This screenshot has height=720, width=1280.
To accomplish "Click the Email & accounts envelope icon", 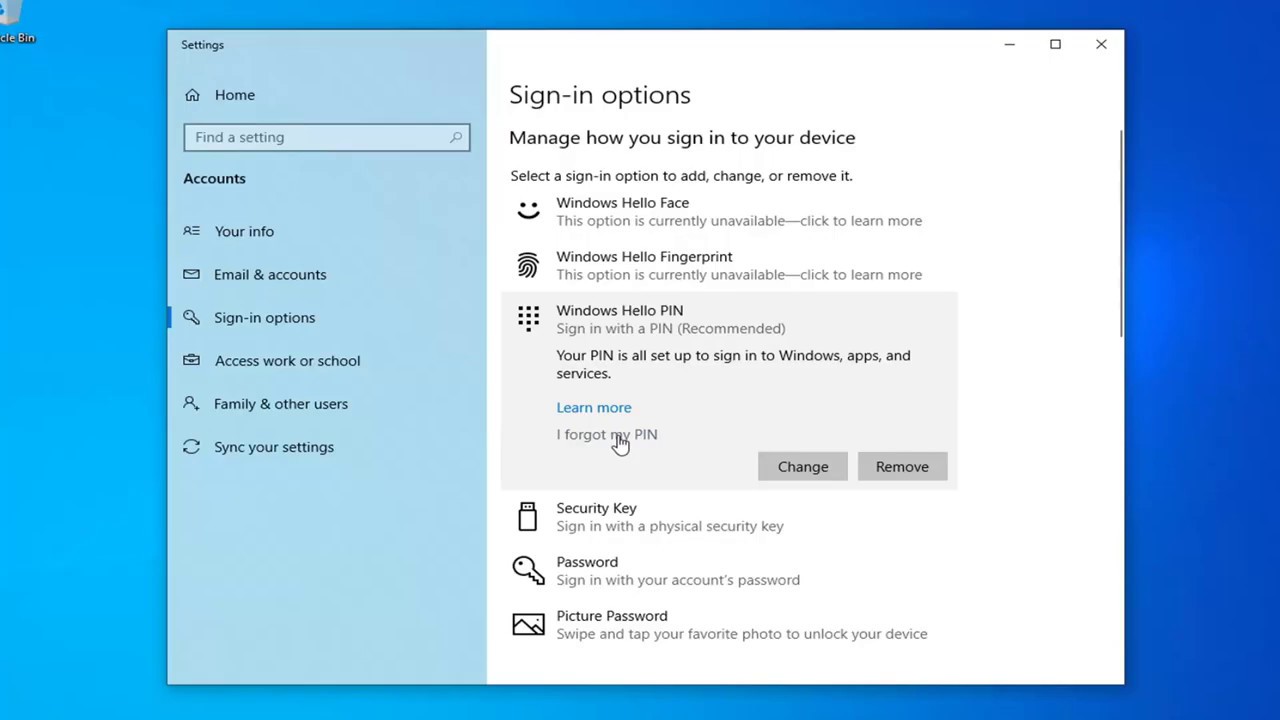I will pos(191,274).
